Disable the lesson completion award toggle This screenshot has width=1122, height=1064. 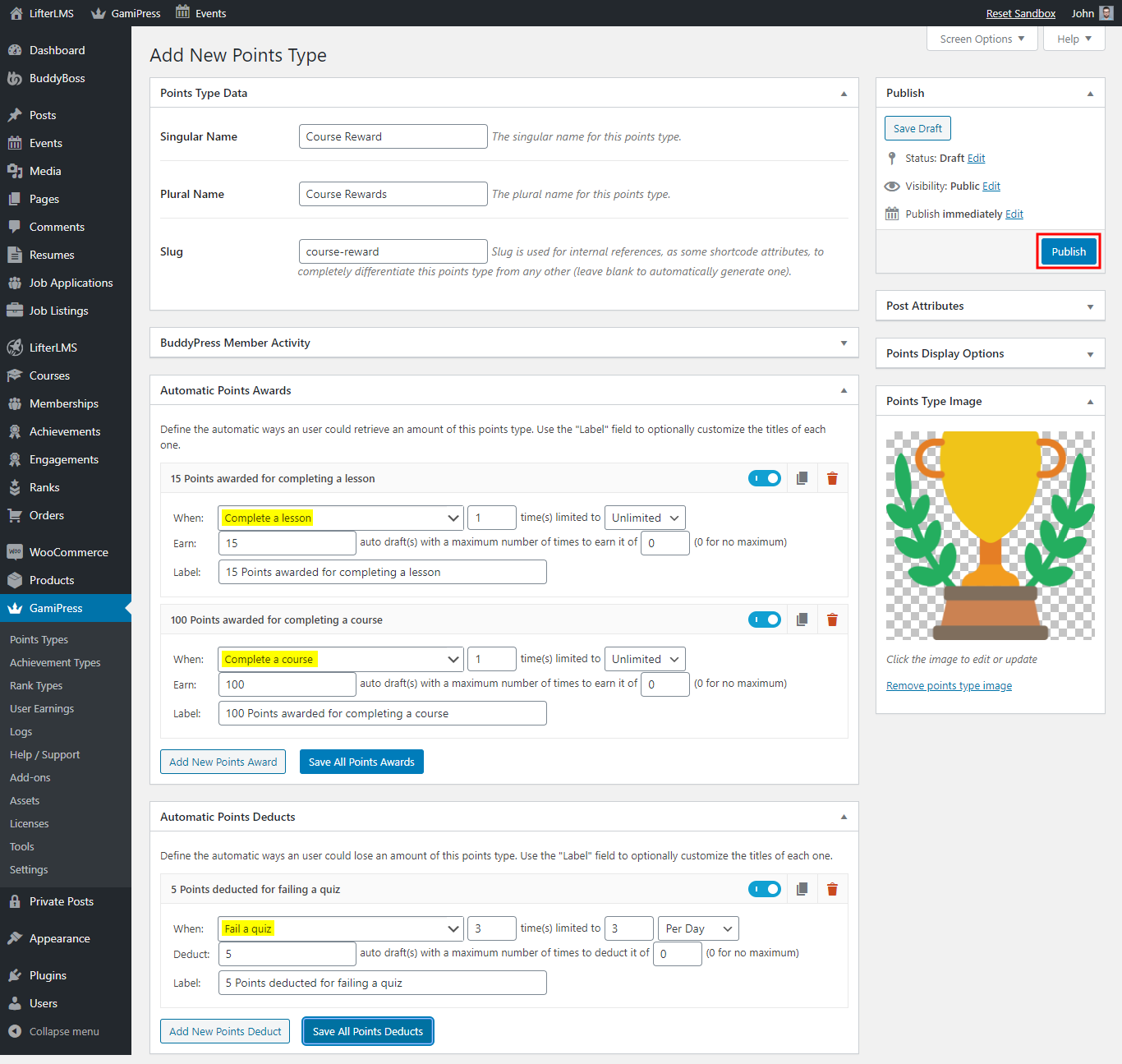pyautogui.click(x=765, y=477)
